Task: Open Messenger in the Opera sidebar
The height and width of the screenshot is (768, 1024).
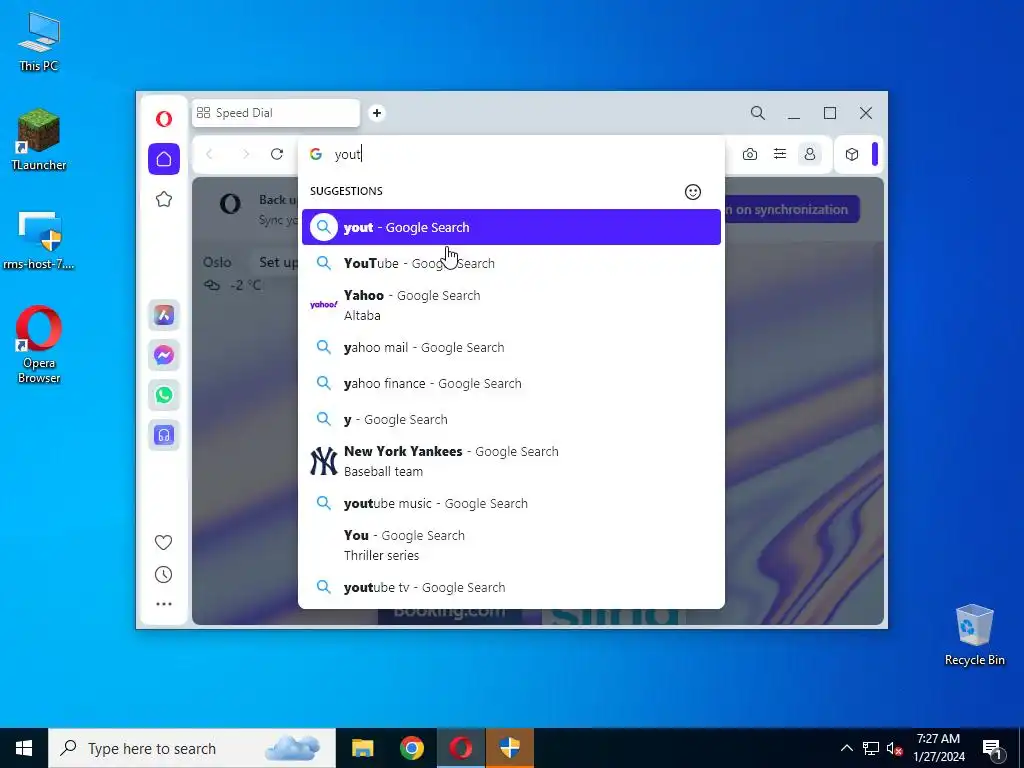Action: click(164, 355)
